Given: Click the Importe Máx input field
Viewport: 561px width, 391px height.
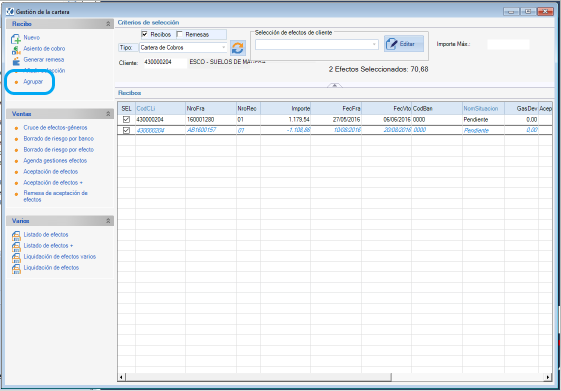Looking at the screenshot, I should pyautogui.click(x=508, y=44).
